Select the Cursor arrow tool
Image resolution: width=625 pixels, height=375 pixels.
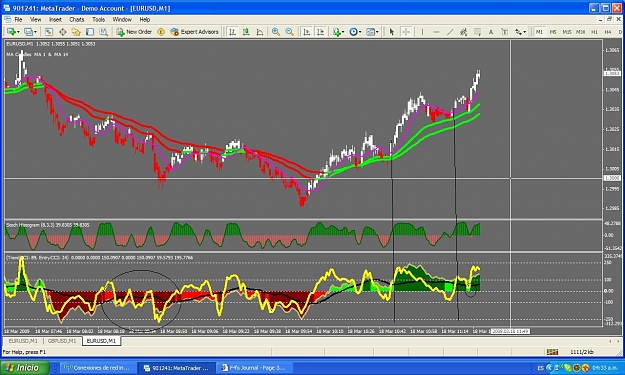tap(392, 32)
